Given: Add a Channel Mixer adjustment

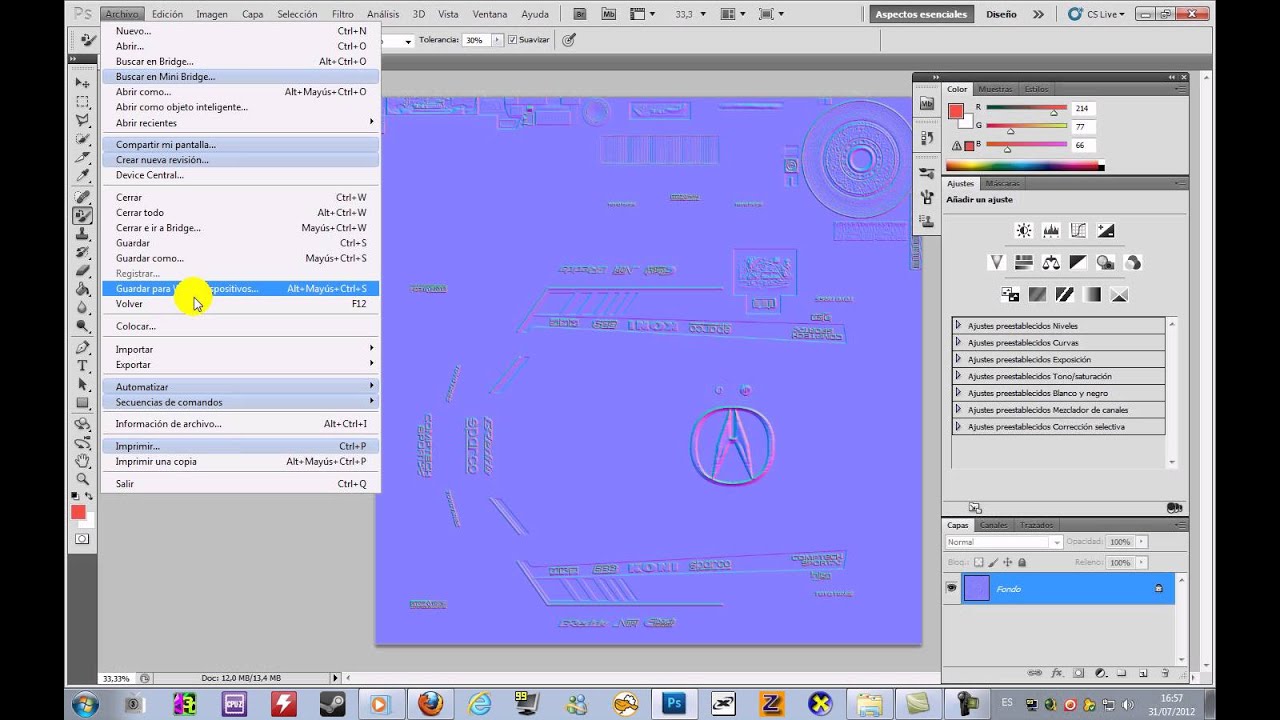Looking at the screenshot, I should [1132, 262].
